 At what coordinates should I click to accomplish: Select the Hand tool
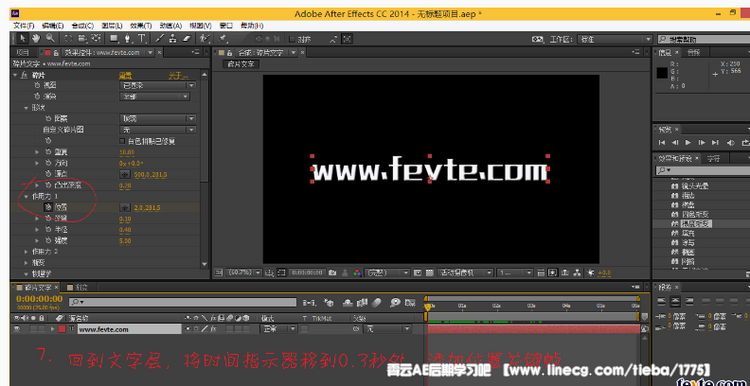[x=36, y=38]
